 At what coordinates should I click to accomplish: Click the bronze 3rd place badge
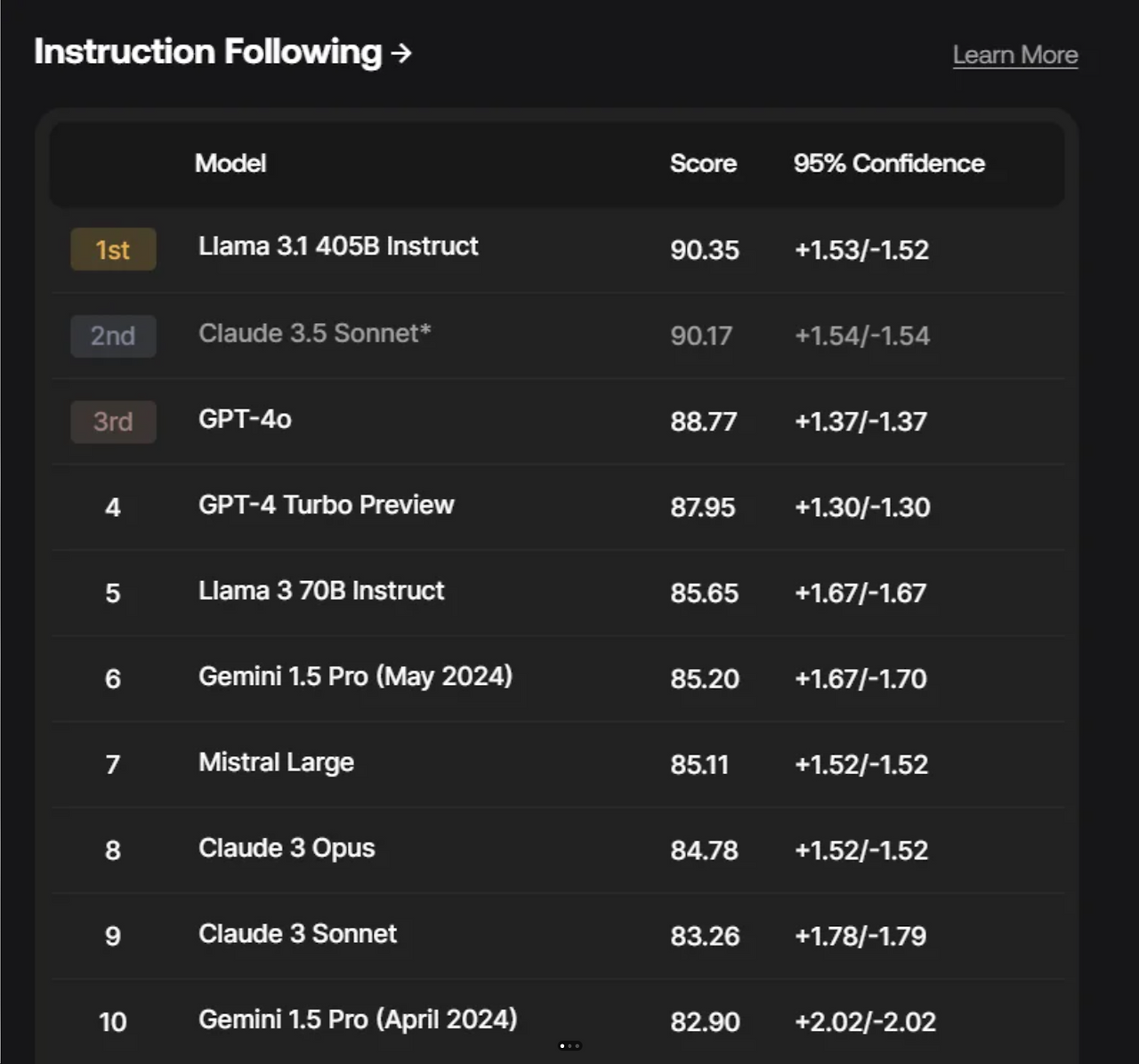click(x=113, y=422)
